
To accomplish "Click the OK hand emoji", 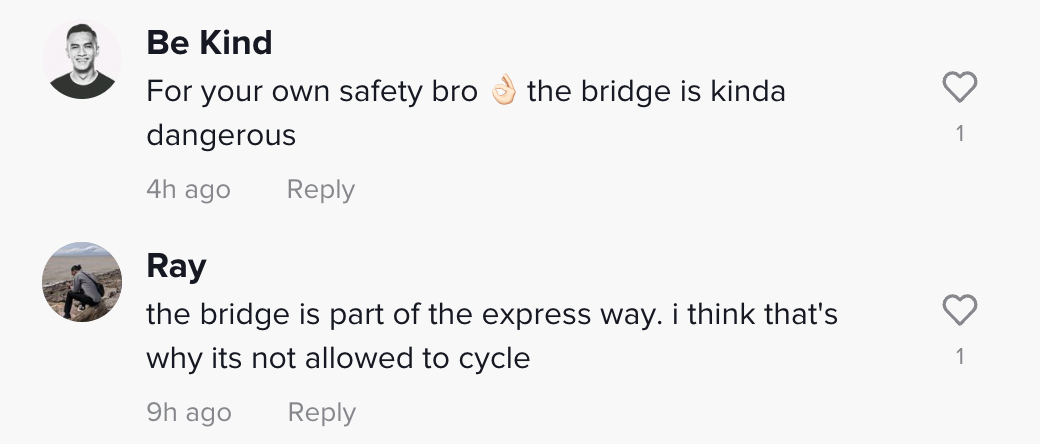I will pos(503,91).
